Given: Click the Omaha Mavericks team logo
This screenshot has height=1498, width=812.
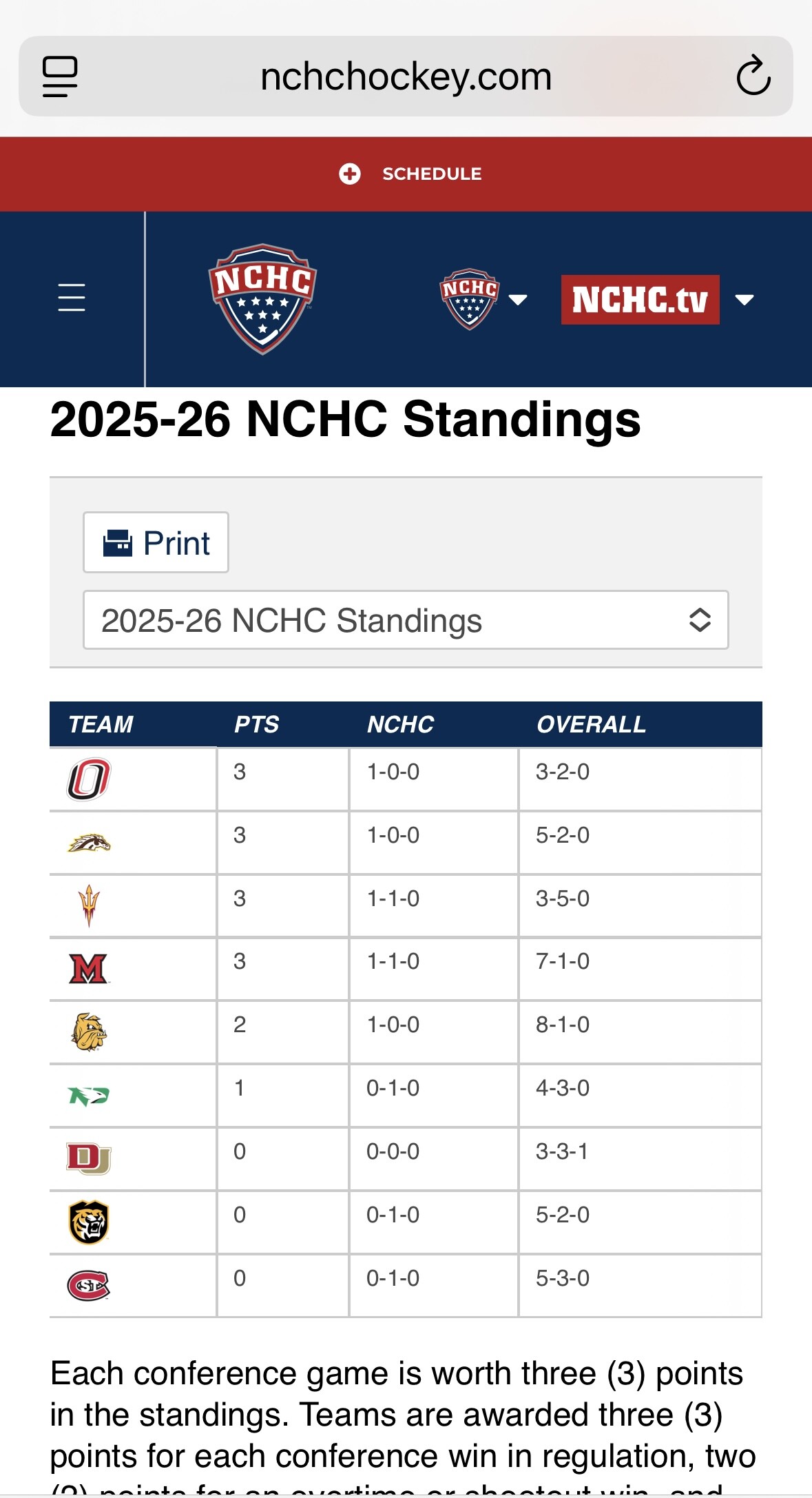Looking at the screenshot, I should click(89, 779).
